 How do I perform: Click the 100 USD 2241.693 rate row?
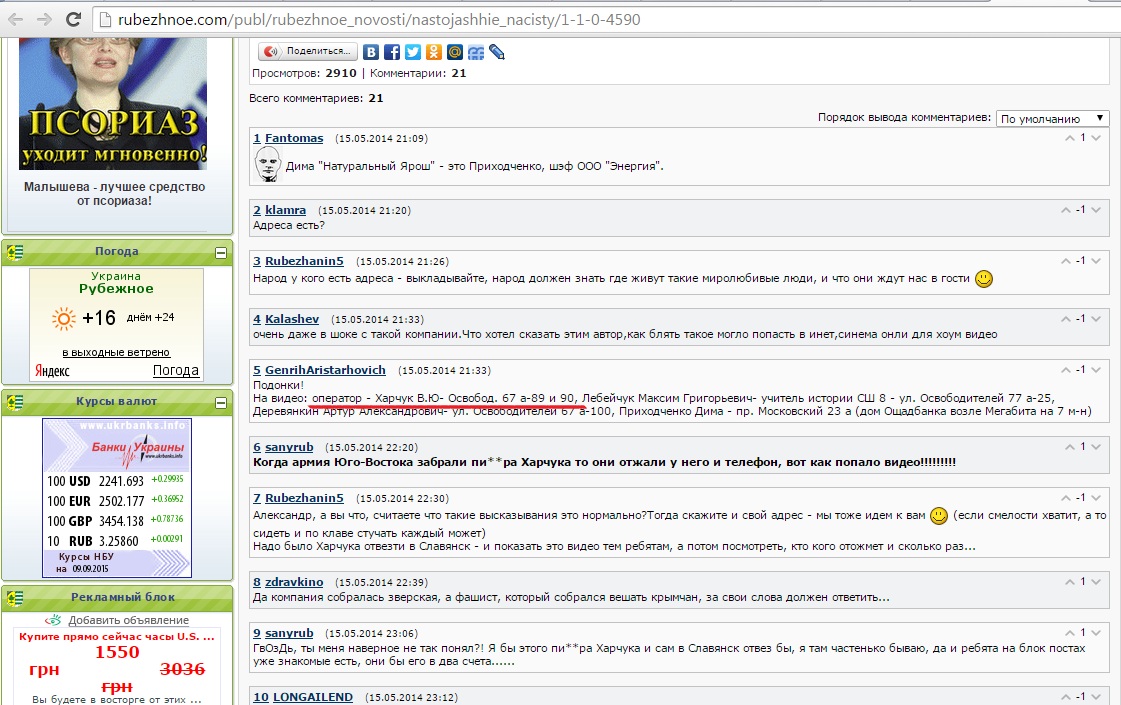[x=116, y=480]
